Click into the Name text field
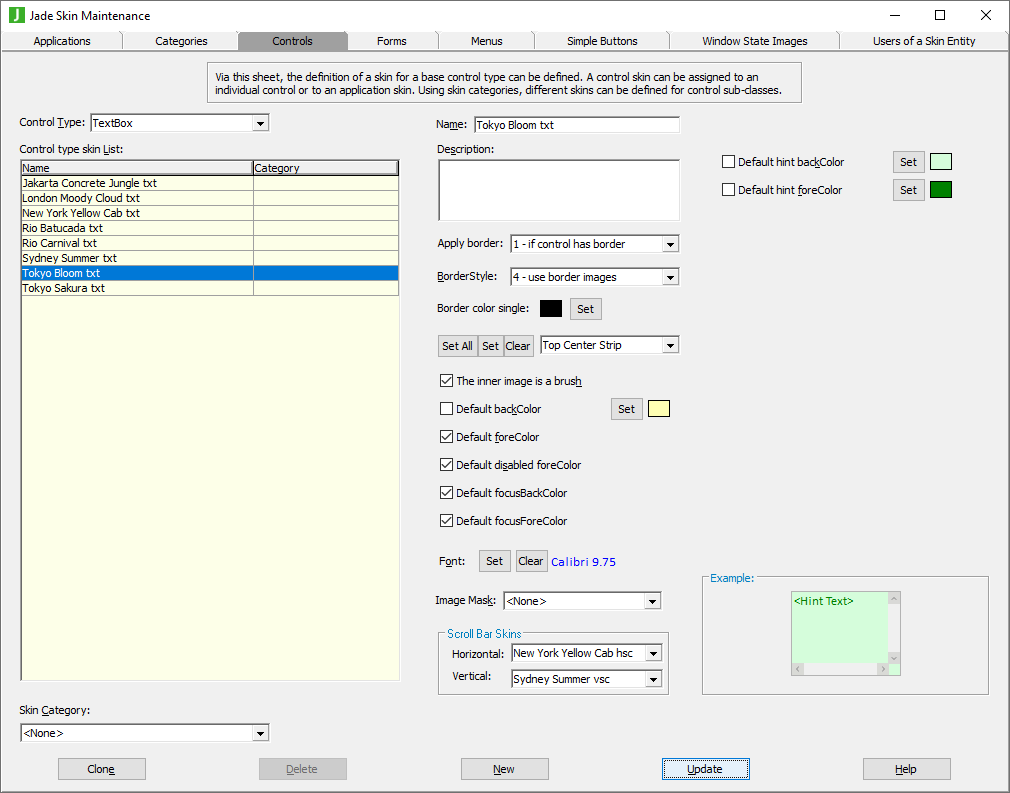The height and width of the screenshot is (793, 1010). (576, 125)
